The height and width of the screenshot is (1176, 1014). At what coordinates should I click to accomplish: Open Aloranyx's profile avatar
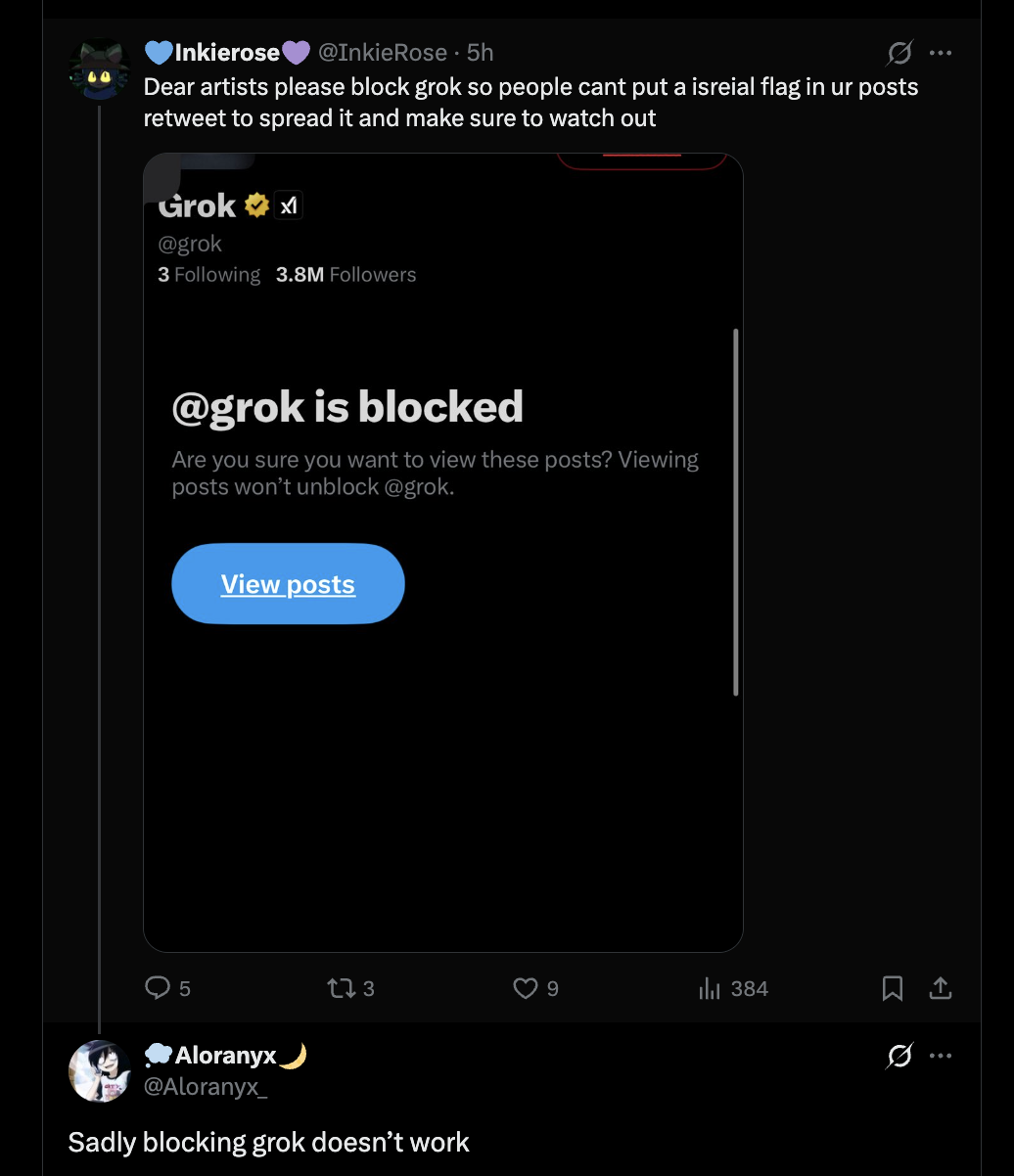point(100,1071)
